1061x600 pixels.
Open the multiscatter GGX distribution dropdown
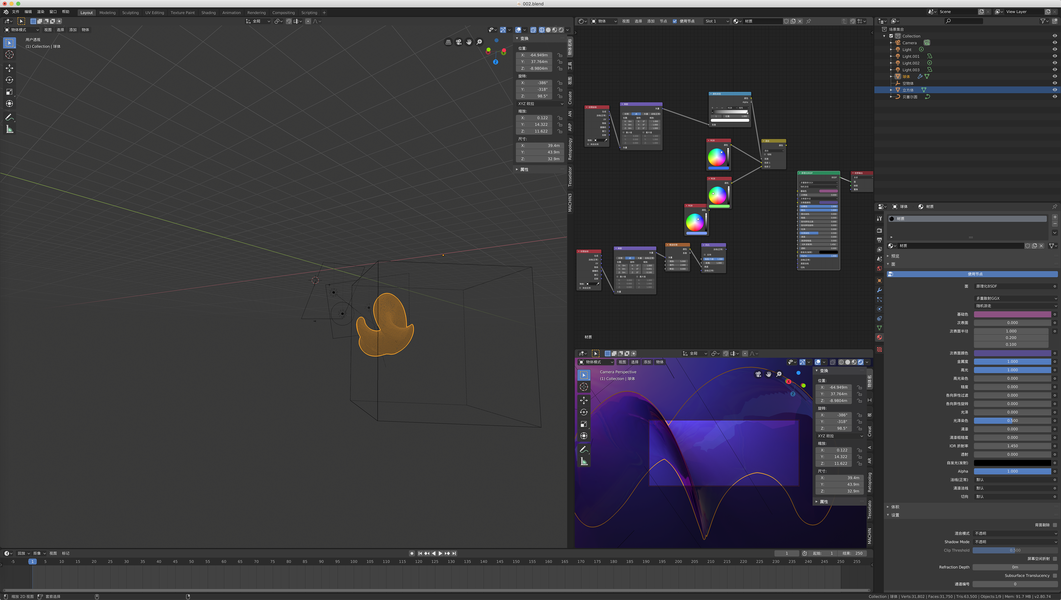1016,298
